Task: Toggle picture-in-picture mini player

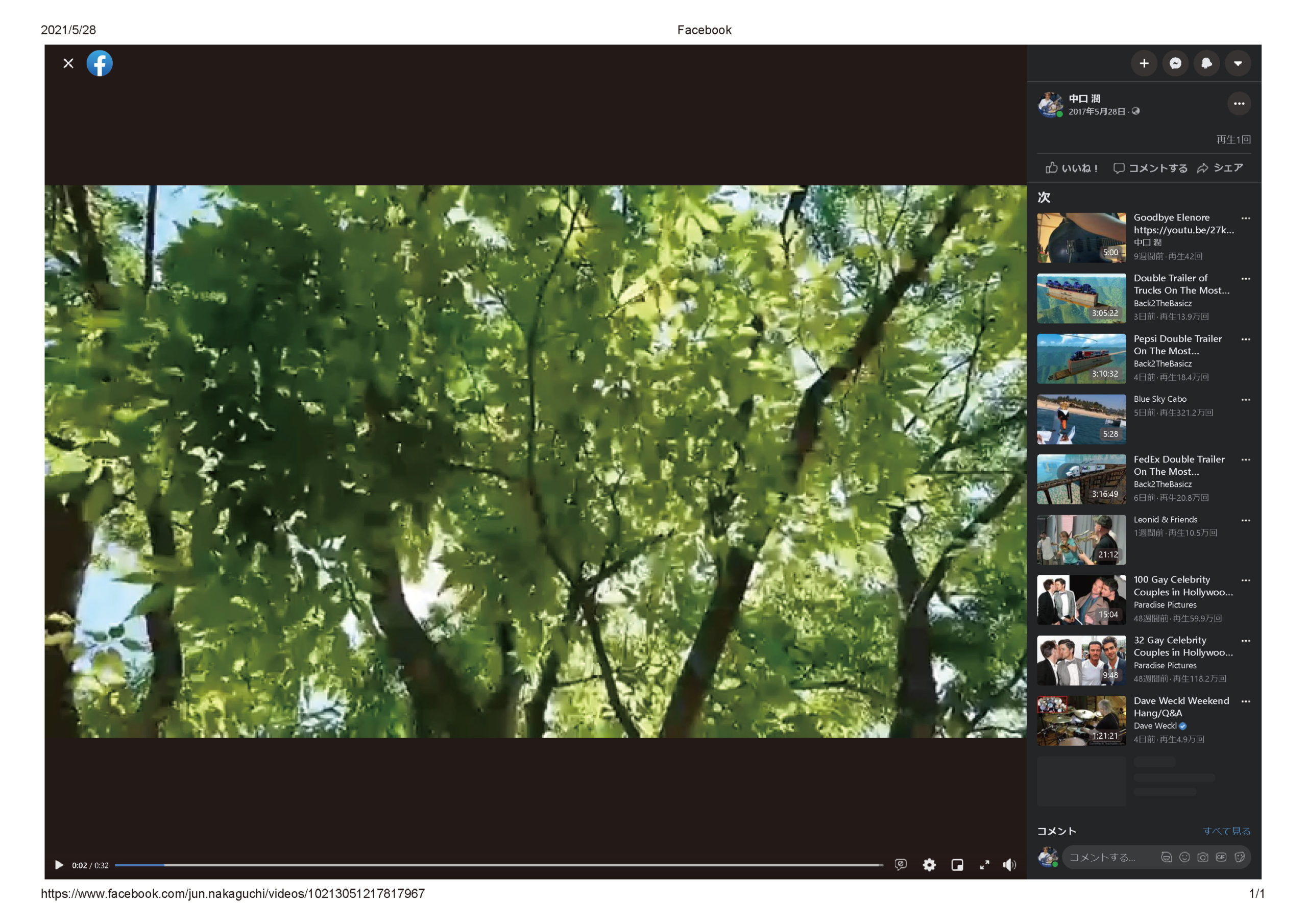Action: (957, 865)
